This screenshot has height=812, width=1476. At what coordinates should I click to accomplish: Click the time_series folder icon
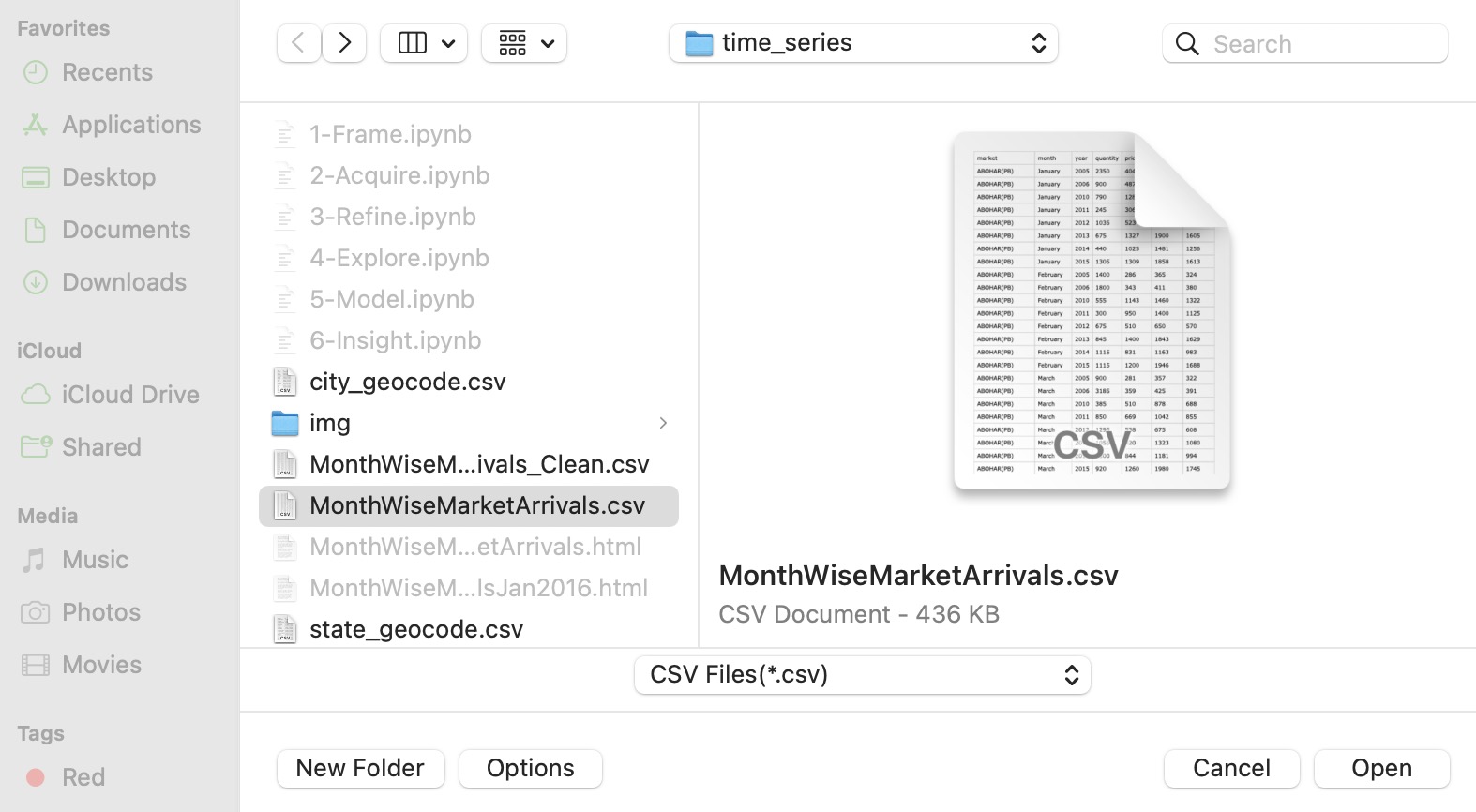pyautogui.click(x=700, y=43)
